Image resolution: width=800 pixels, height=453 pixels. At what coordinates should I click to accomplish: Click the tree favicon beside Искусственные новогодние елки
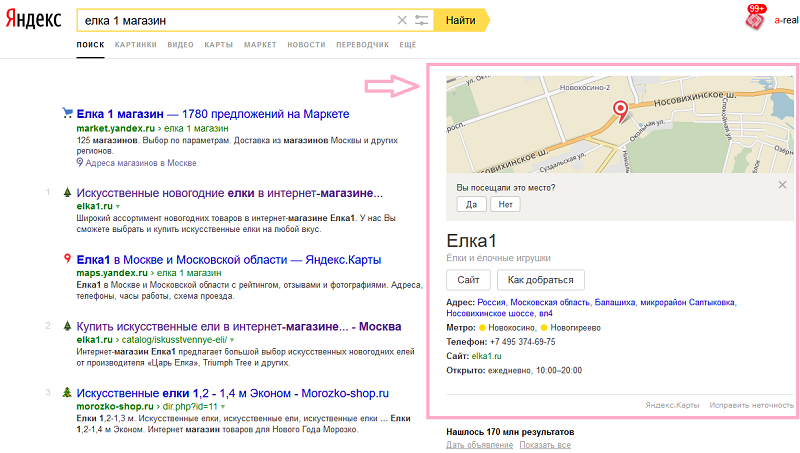(x=67, y=192)
